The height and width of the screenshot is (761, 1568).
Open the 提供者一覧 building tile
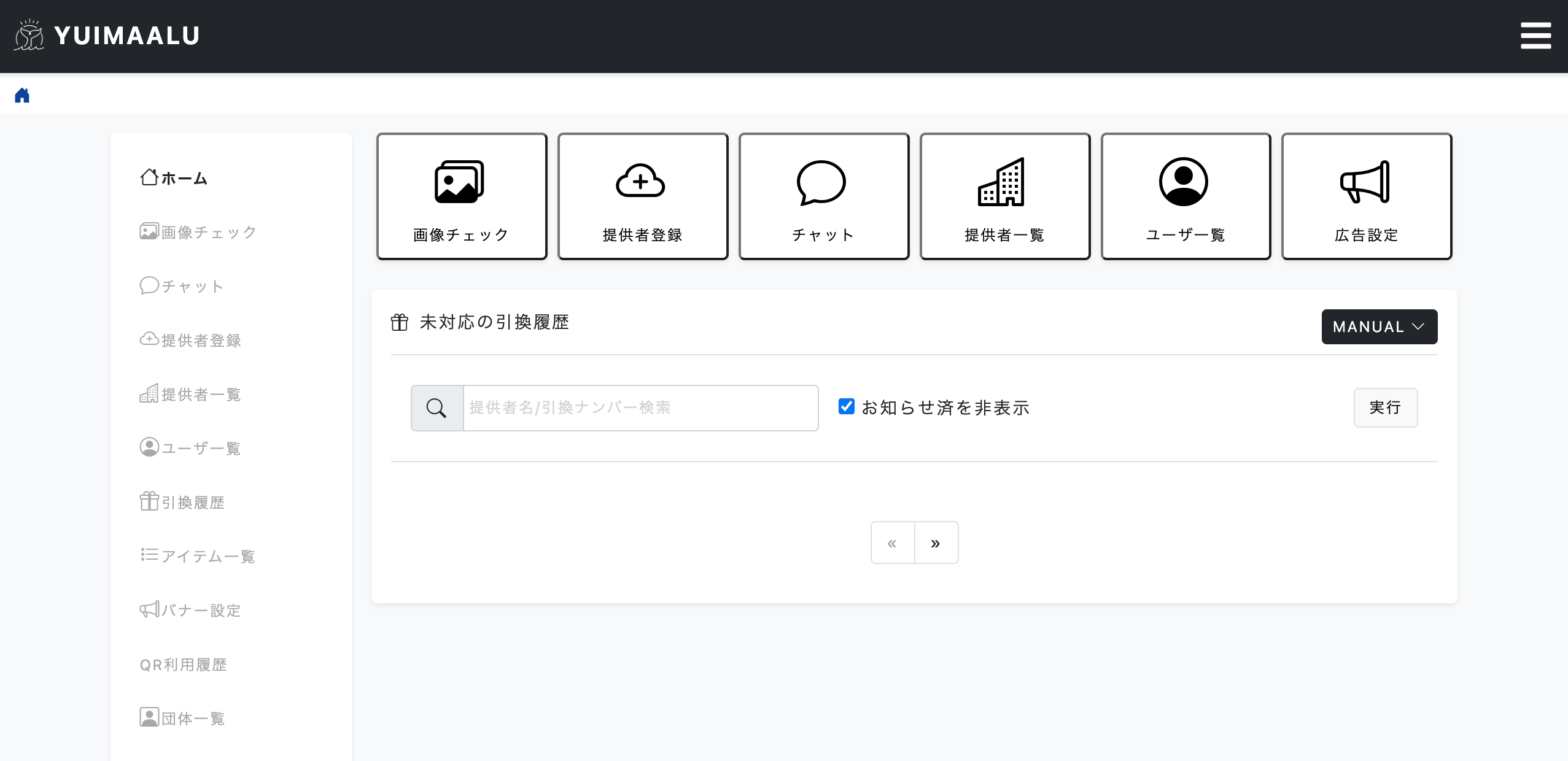[1004, 196]
